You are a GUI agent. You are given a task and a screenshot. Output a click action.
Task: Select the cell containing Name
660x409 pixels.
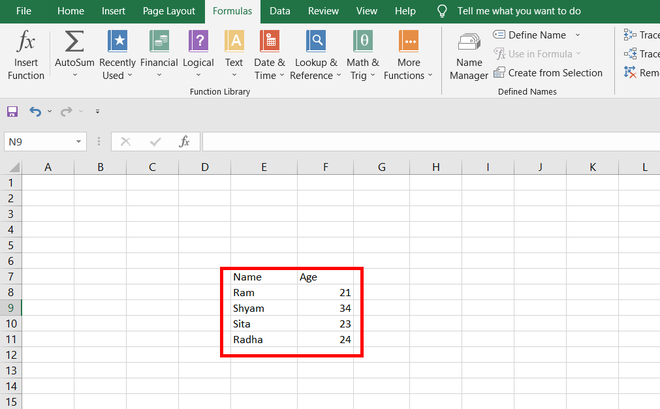264,277
